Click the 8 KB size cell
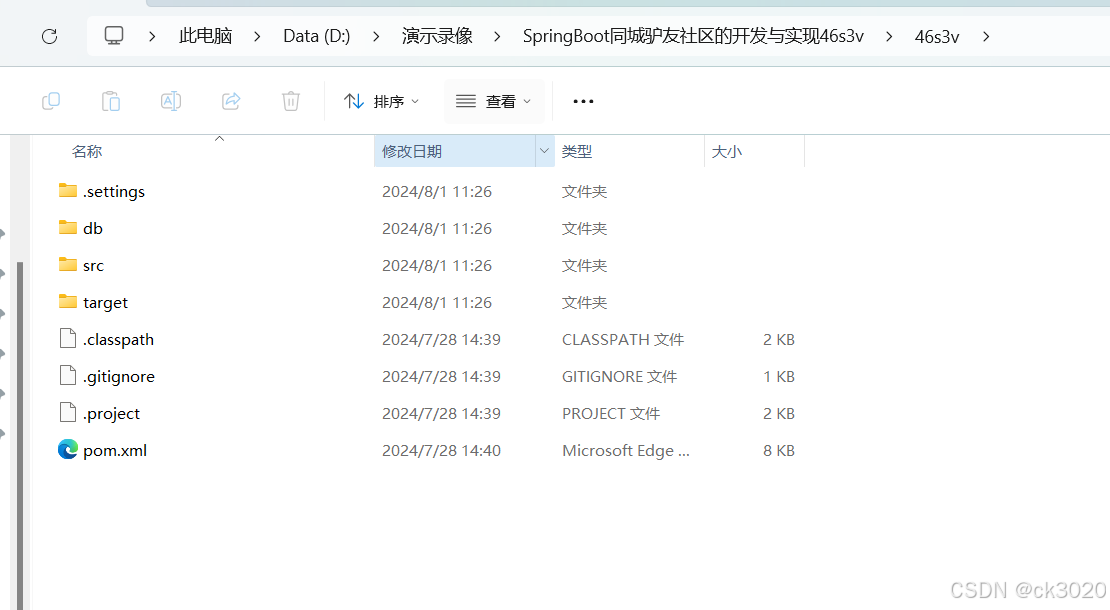The width and height of the screenshot is (1110, 610). [x=779, y=451]
